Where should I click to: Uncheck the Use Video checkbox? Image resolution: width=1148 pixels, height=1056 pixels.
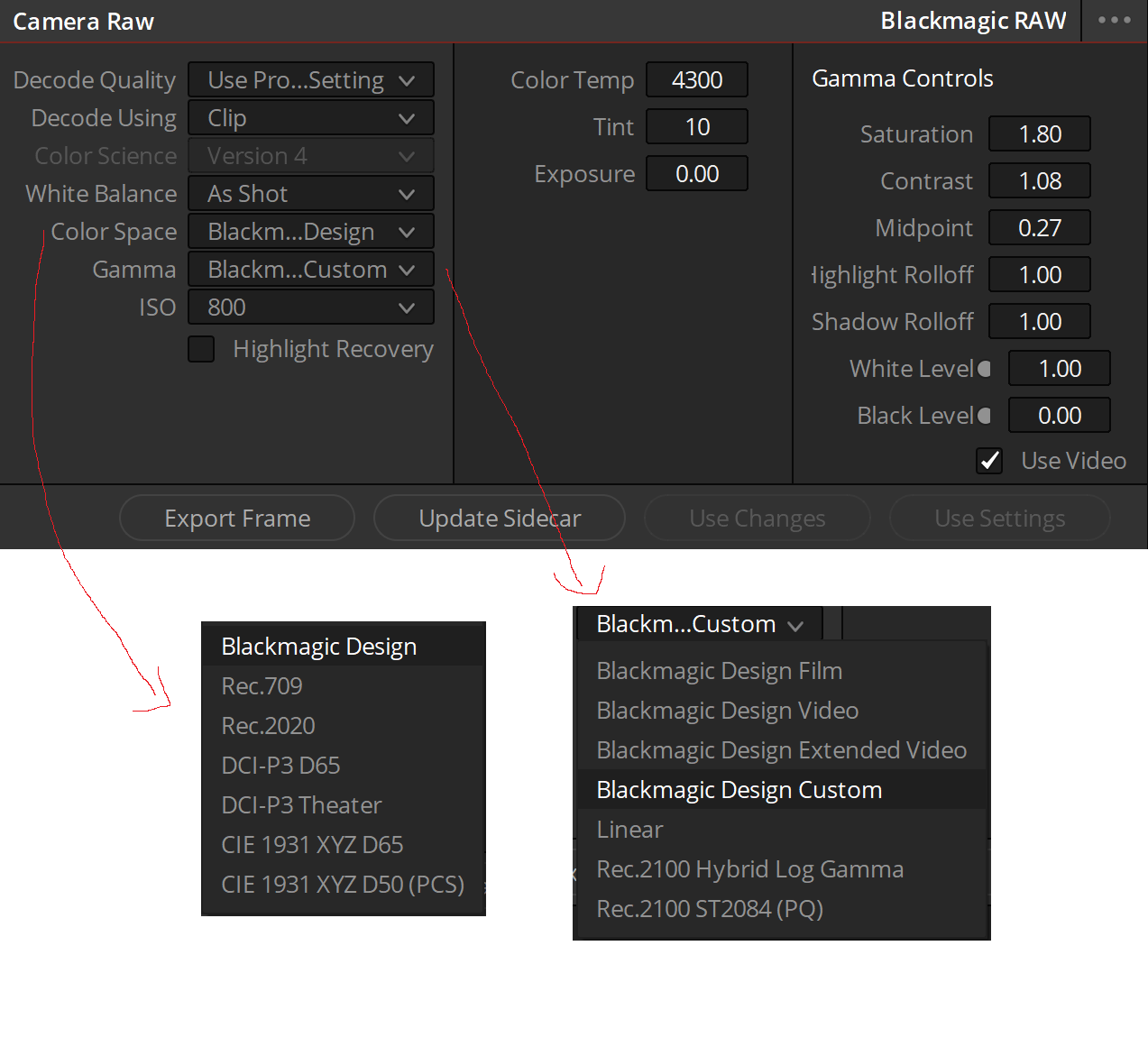click(989, 461)
